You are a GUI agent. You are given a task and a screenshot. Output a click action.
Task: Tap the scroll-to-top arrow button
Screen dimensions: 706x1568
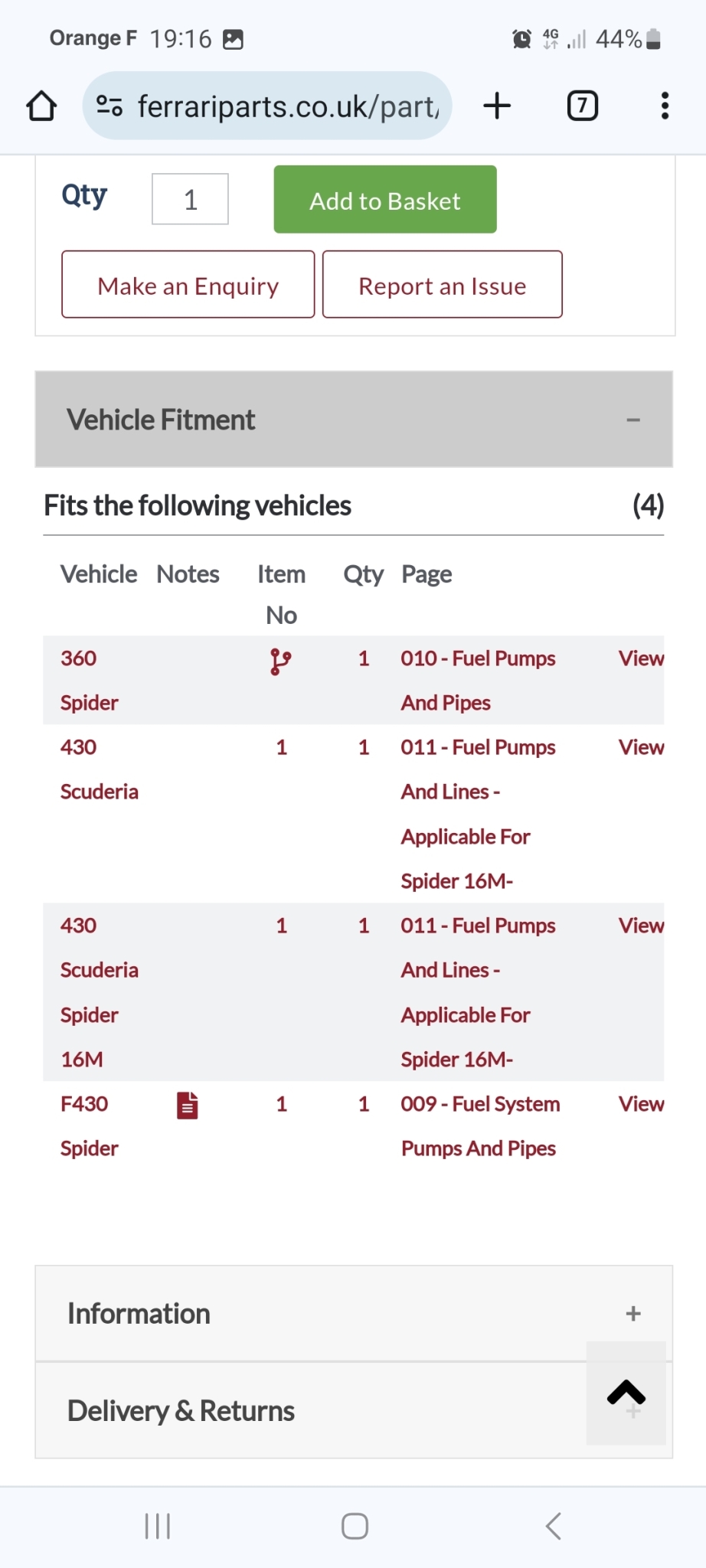tap(626, 1393)
